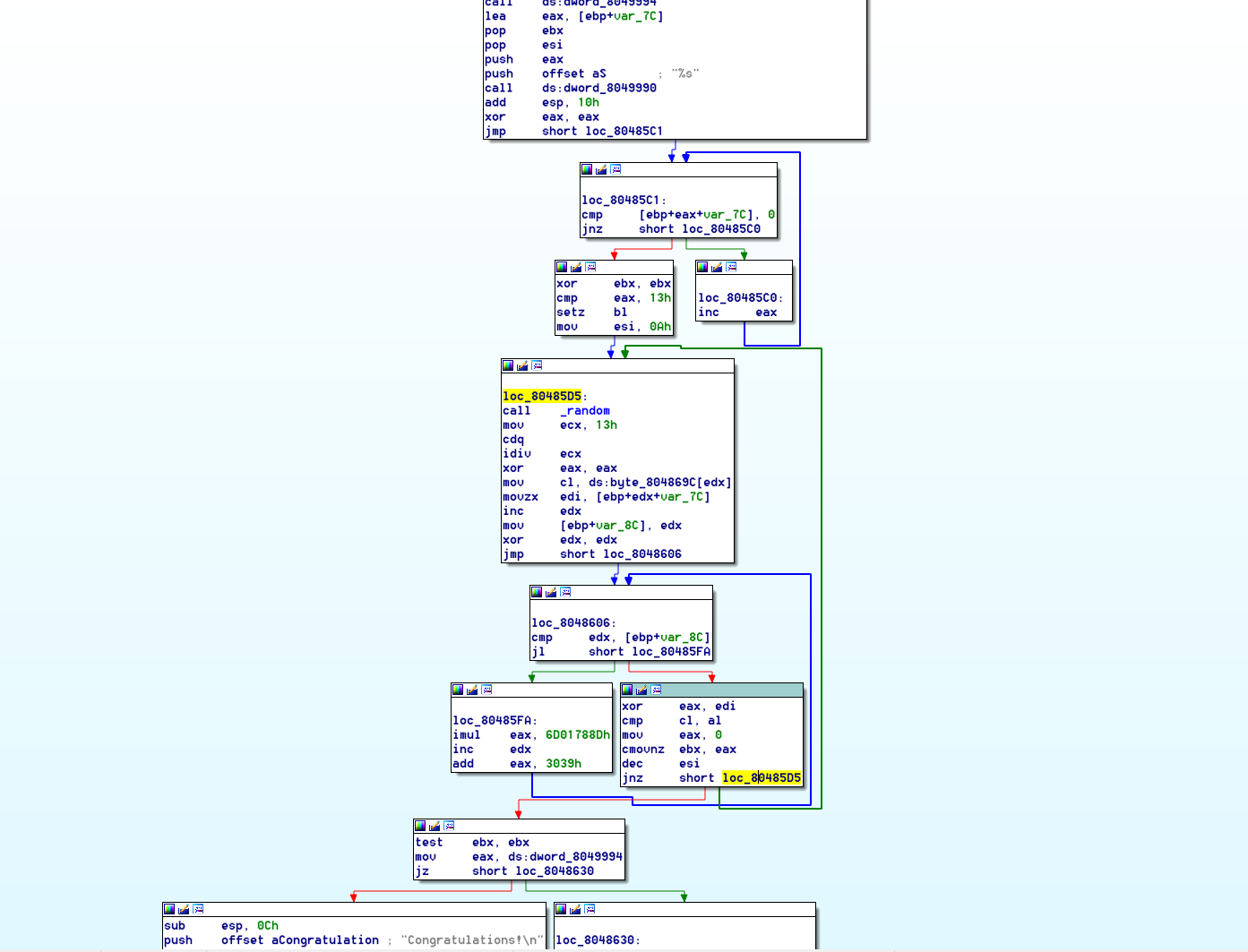Open color icon on loc_8048630 node
Screen dimensions: 1248x952
pyautogui.click(x=561, y=909)
